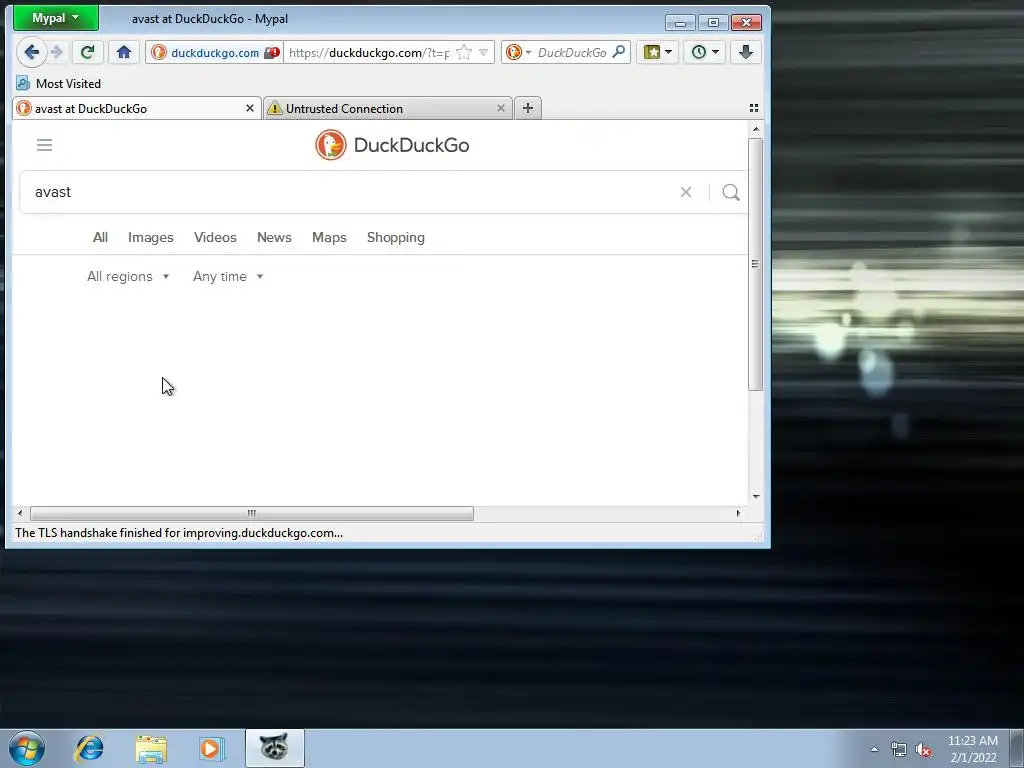This screenshot has height=768, width=1024.
Task: Minimize the Mypal browser window
Action: [680, 23]
